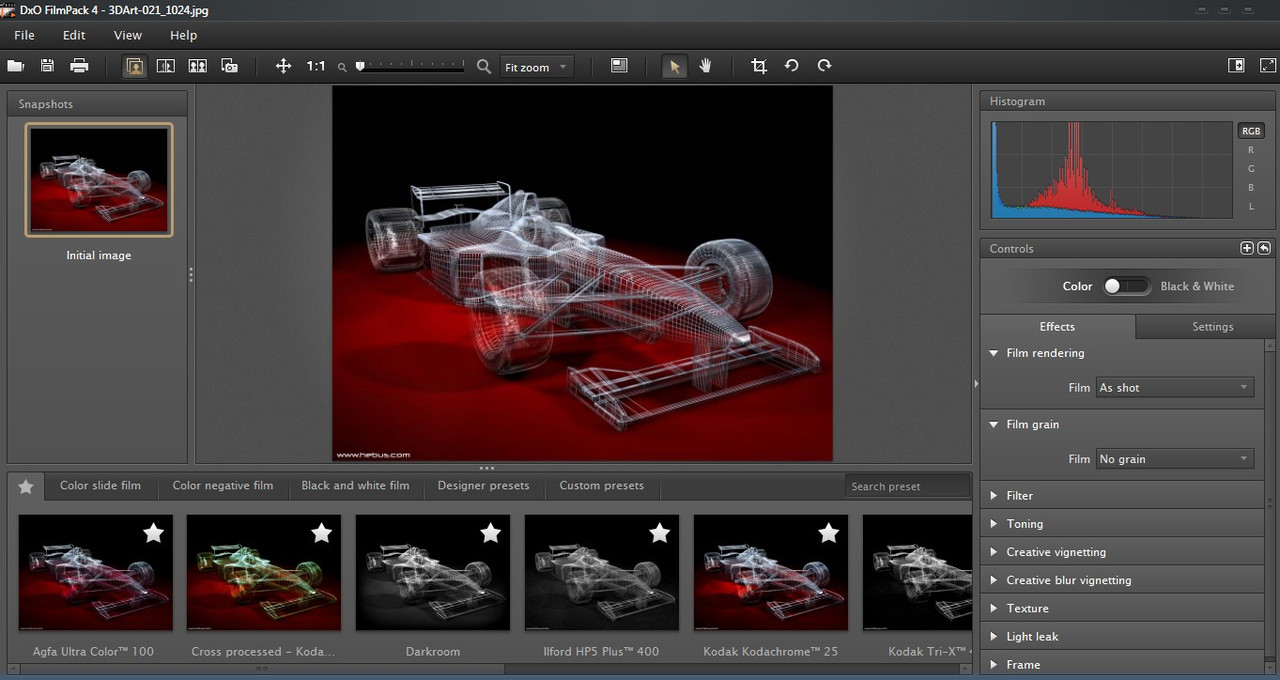Open the Film rendering 'As shot' dropdown
1280x680 pixels.
[x=1175, y=388]
